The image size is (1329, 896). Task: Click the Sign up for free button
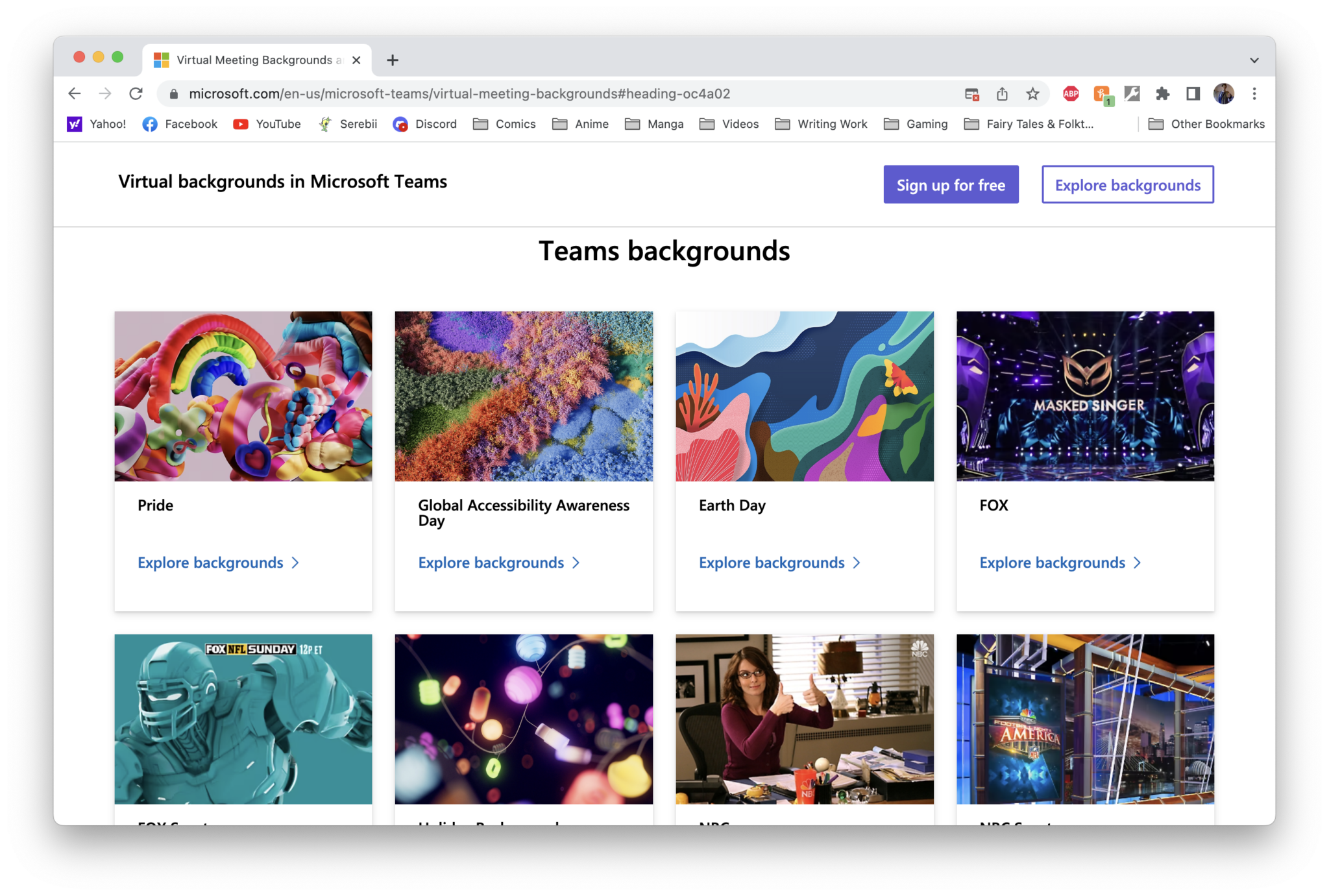[951, 184]
